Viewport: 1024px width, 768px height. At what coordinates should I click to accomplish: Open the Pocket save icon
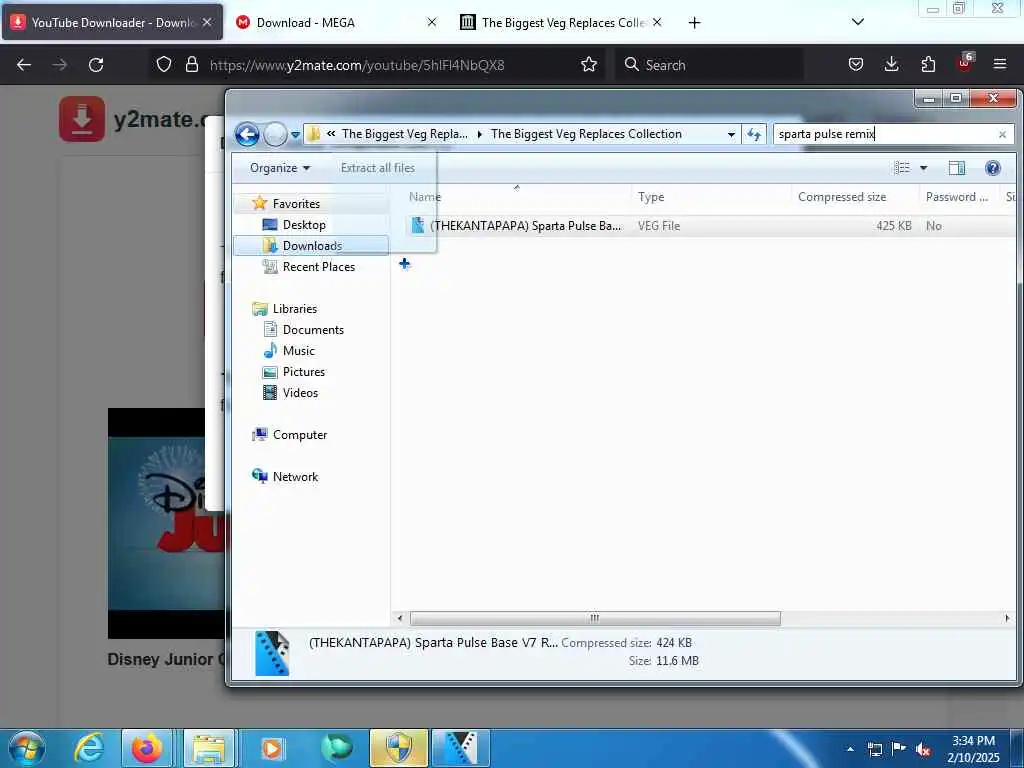tap(856, 65)
